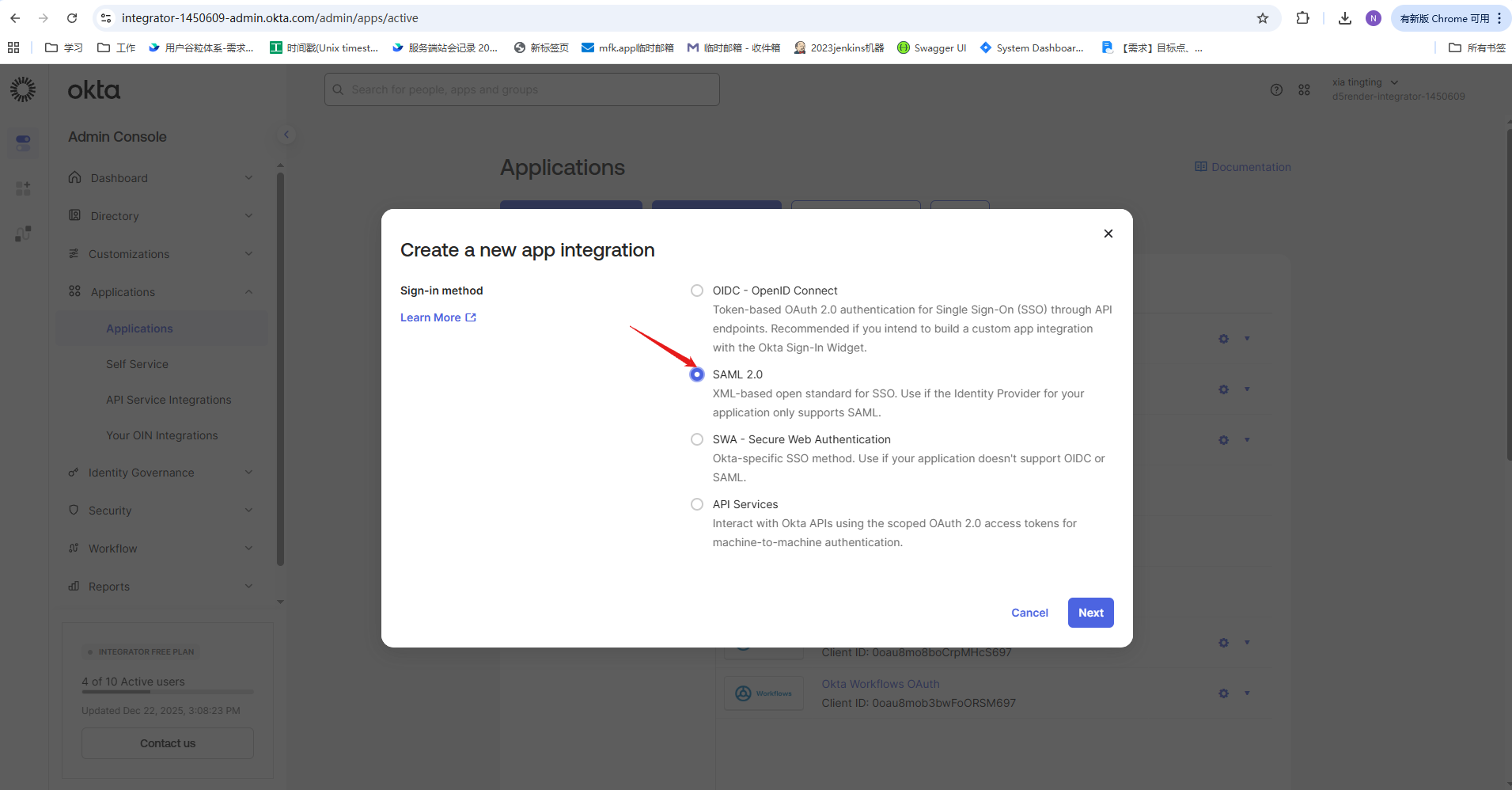Click the Okta help question mark icon
Image resolution: width=1512 pixels, height=790 pixels.
pos(1276,90)
